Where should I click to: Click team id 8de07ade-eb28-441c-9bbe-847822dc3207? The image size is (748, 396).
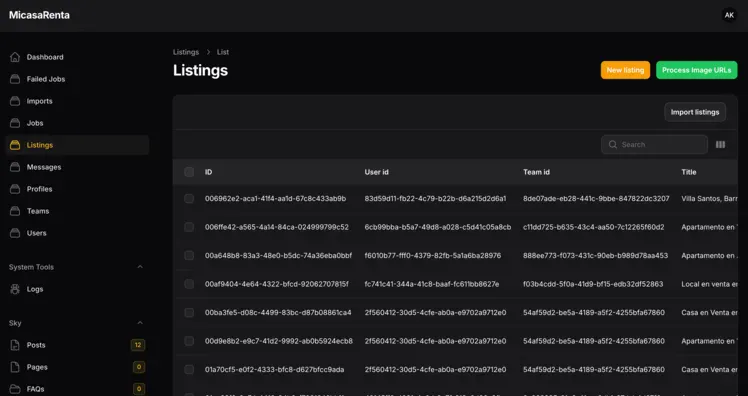(x=596, y=198)
